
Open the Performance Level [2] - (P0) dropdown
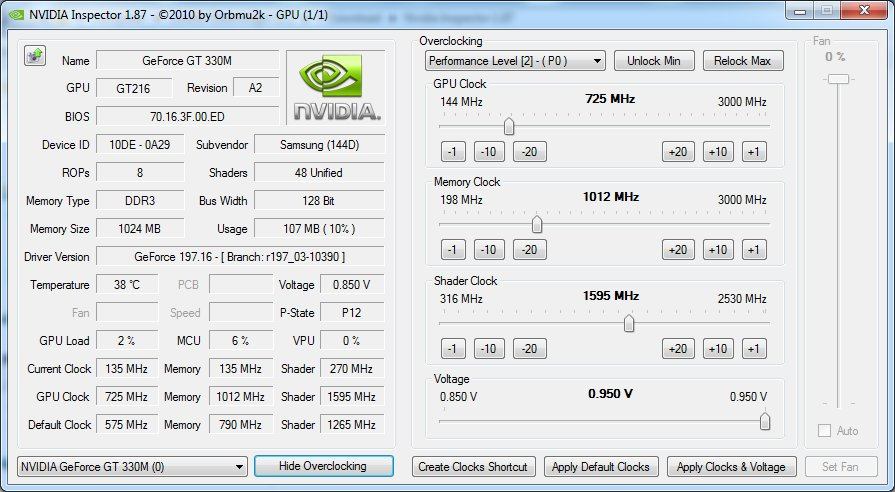point(515,61)
